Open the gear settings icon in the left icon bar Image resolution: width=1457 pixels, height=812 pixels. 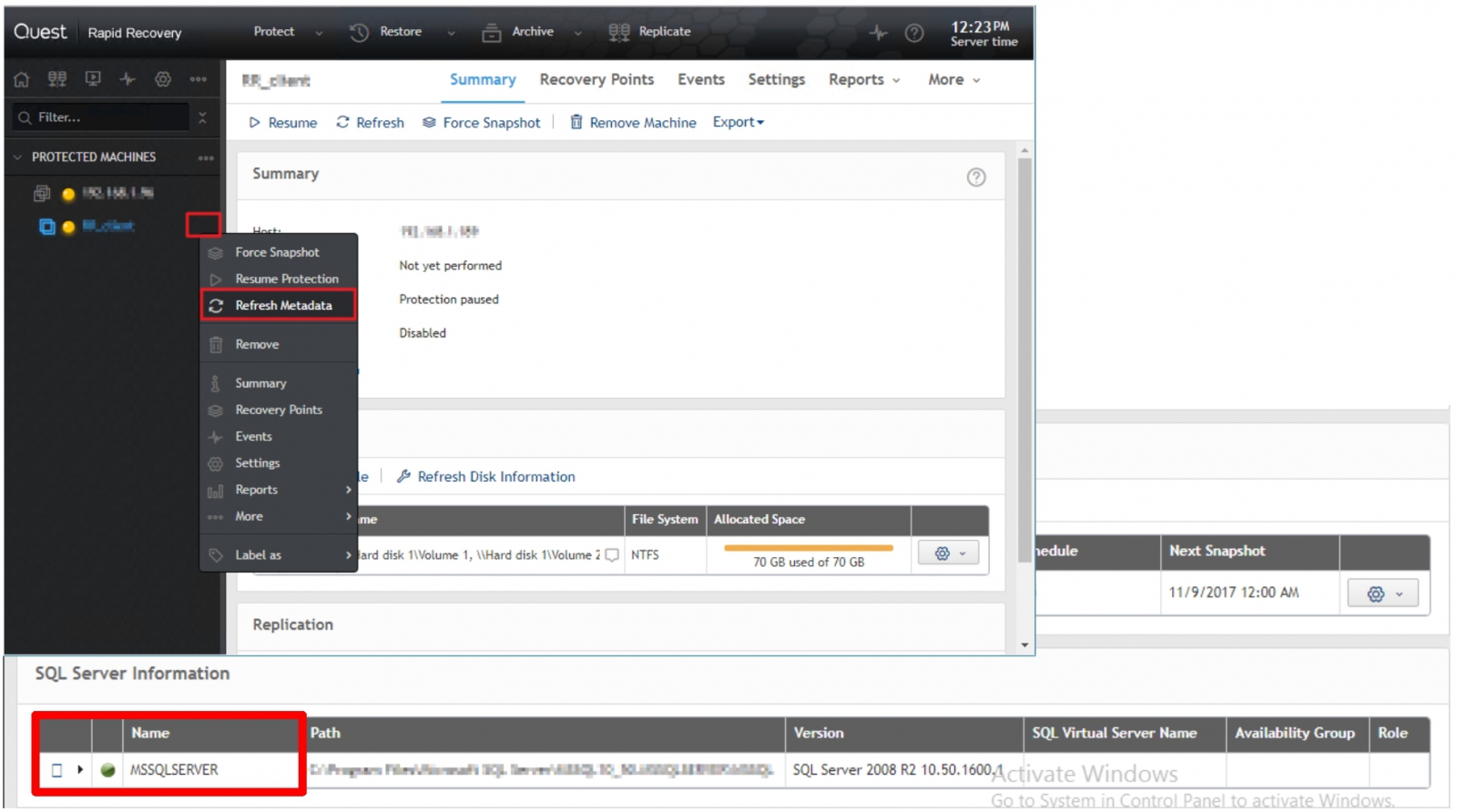point(163,79)
